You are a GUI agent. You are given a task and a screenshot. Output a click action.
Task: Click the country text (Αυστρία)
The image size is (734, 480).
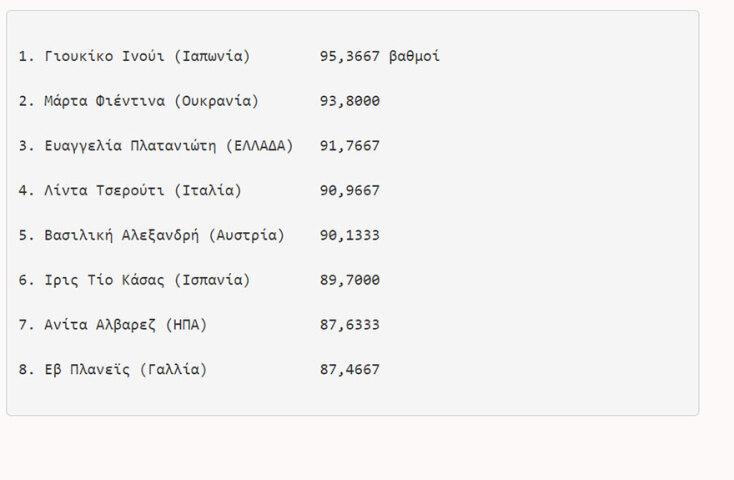tap(247, 236)
